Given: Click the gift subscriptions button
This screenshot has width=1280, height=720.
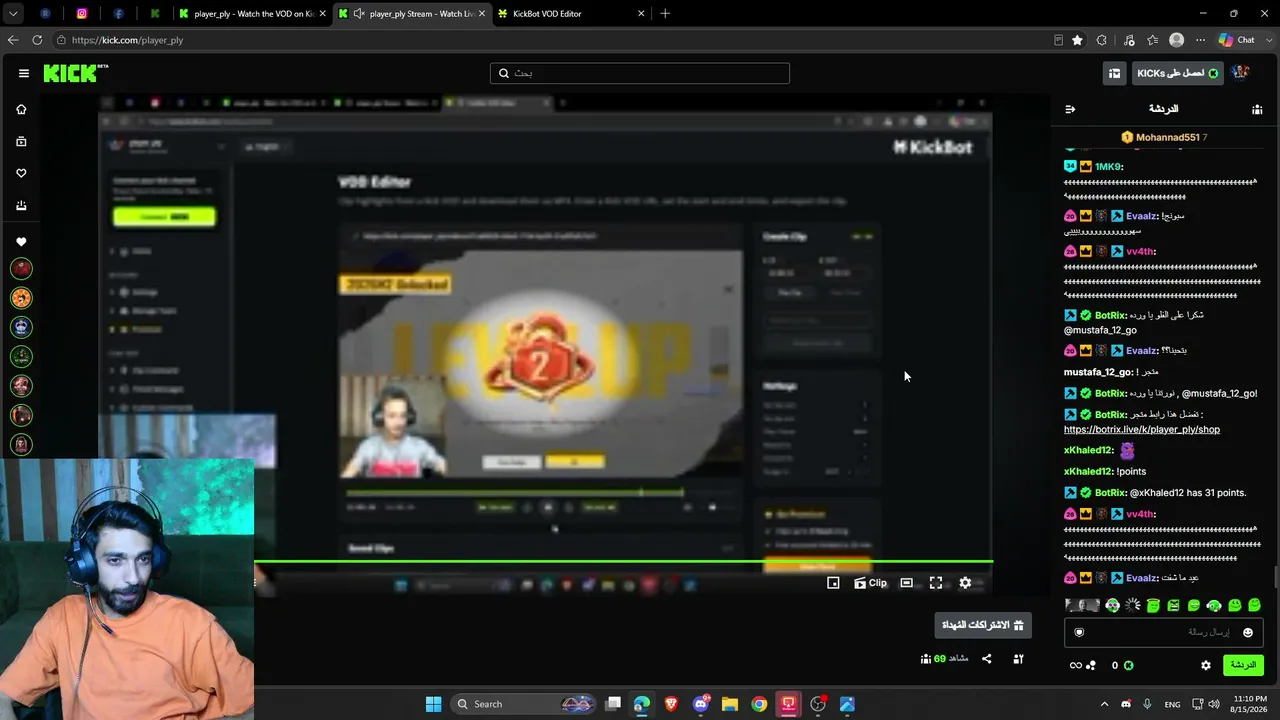Looking at the screenshot, I should click(983, 625).
